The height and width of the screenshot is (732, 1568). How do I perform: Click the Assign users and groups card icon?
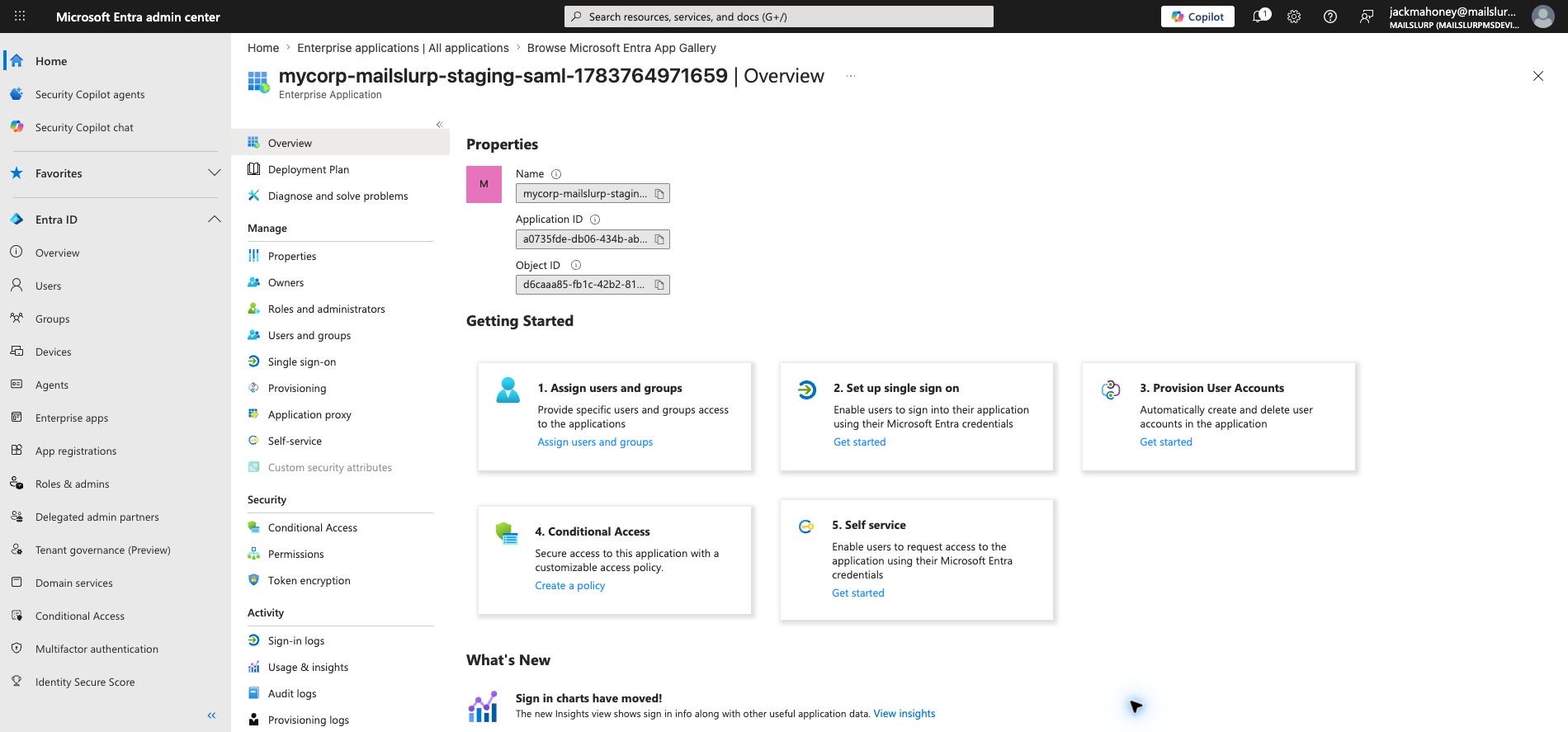508,390
